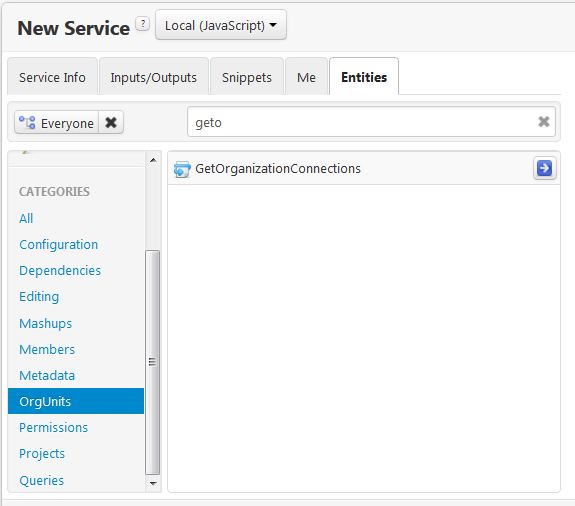Select the GetOrganizationConnections service row

[x=364, y=169]
